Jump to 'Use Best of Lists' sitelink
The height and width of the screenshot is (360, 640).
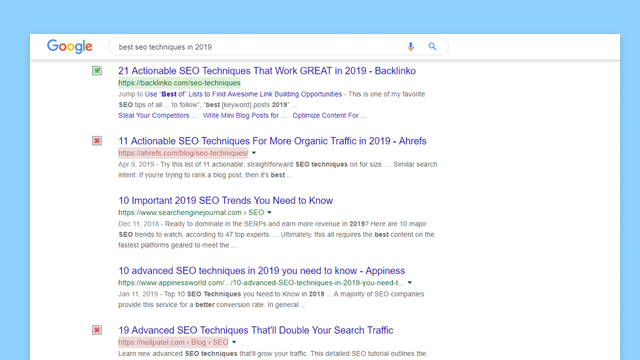[243, 94]
